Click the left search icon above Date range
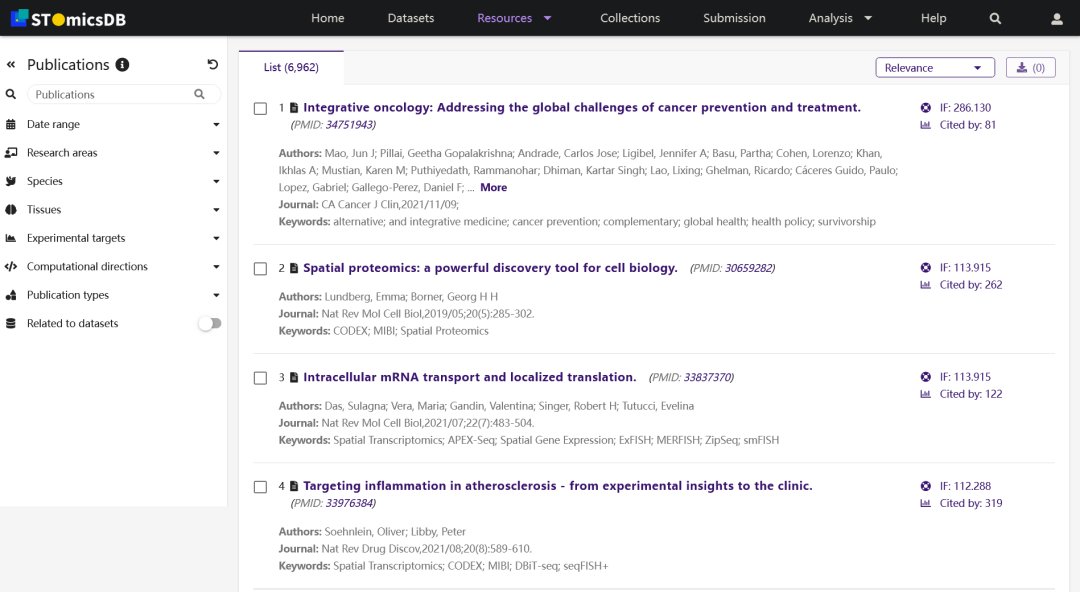1080x592 pixels. [11, 94]
